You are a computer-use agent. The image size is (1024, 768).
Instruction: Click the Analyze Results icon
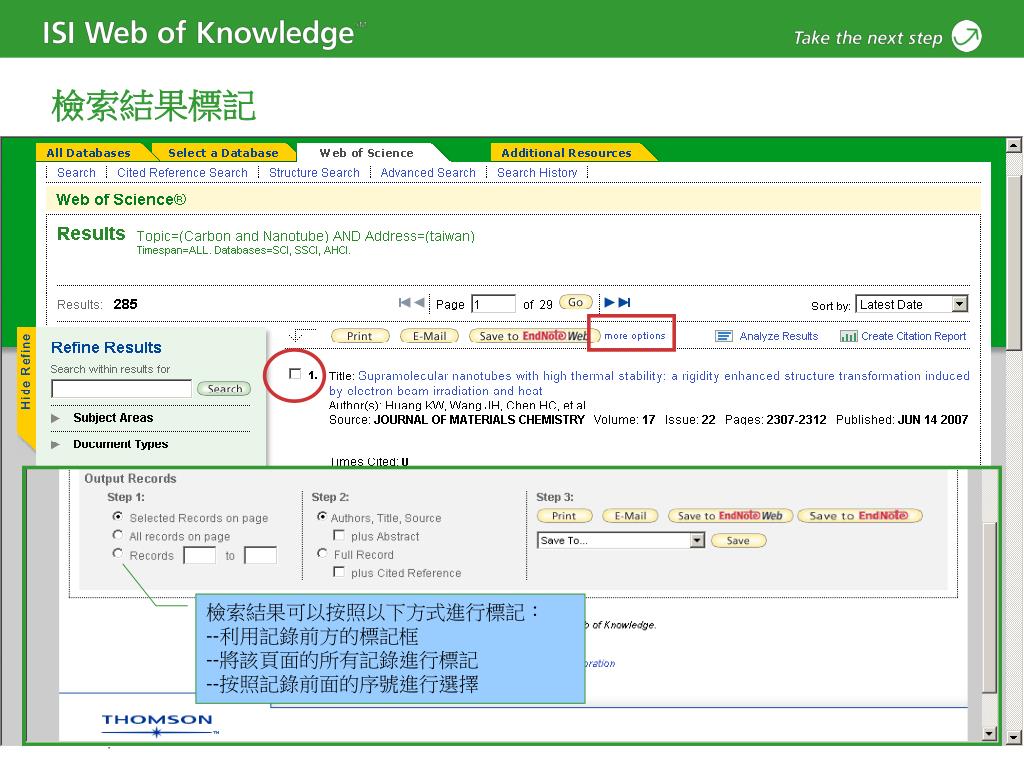tap(724, 336)
